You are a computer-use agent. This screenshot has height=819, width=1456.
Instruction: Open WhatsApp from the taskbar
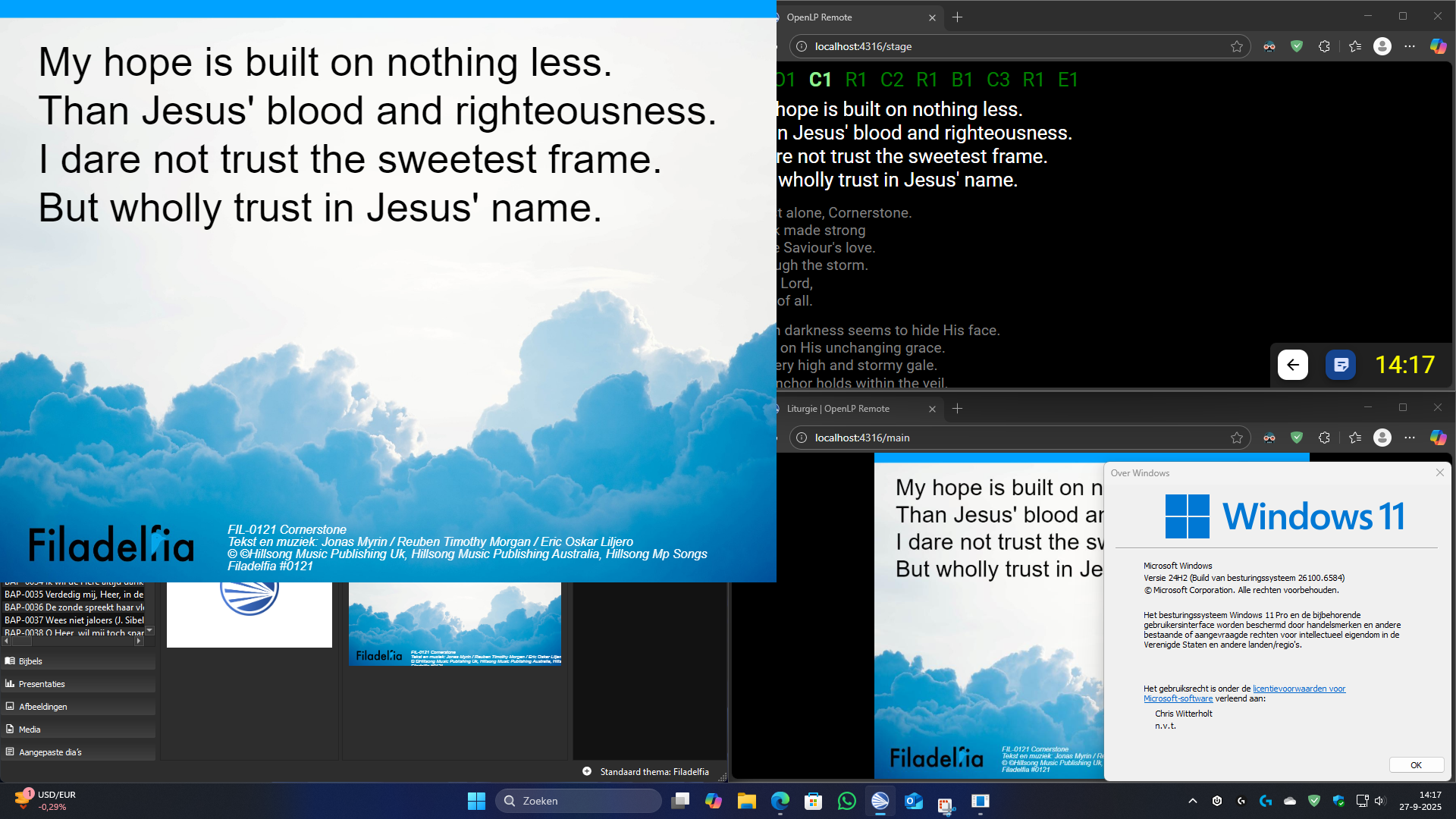[846, 801]
